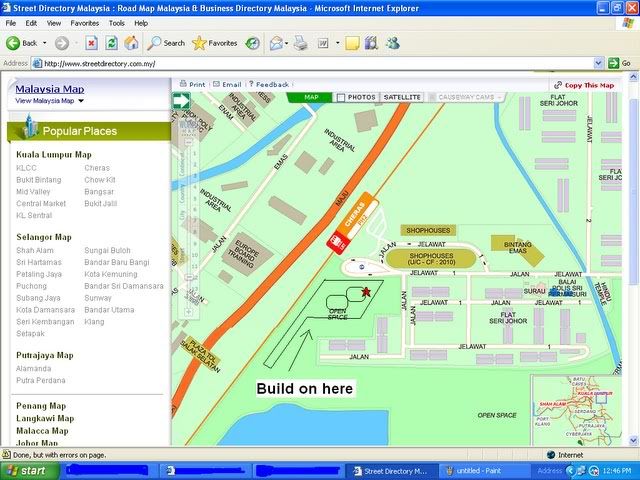Switch to the SATELLITE tab
Screen dimensions: 640x480
click(x=402, y=98)
